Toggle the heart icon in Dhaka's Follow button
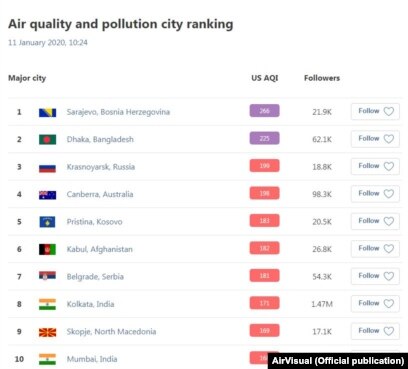This screenshot has width=408, height=369. (389, 139)
